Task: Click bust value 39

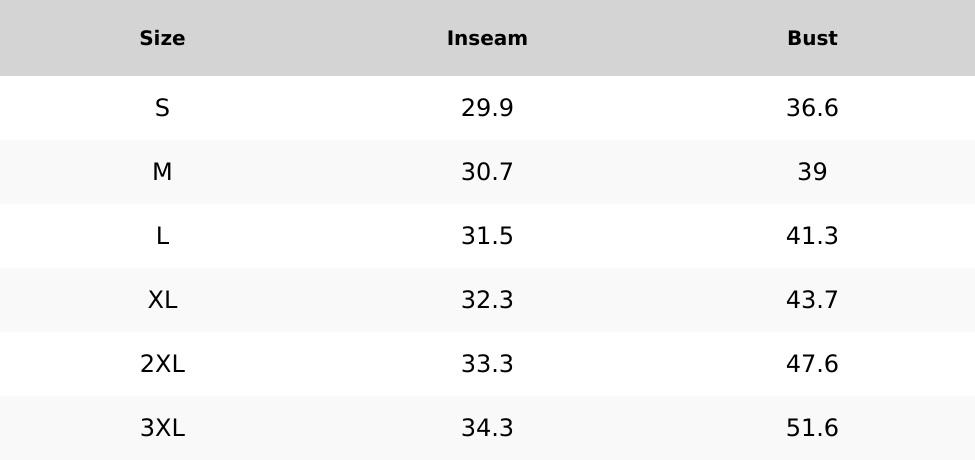Action: (812, 172)
